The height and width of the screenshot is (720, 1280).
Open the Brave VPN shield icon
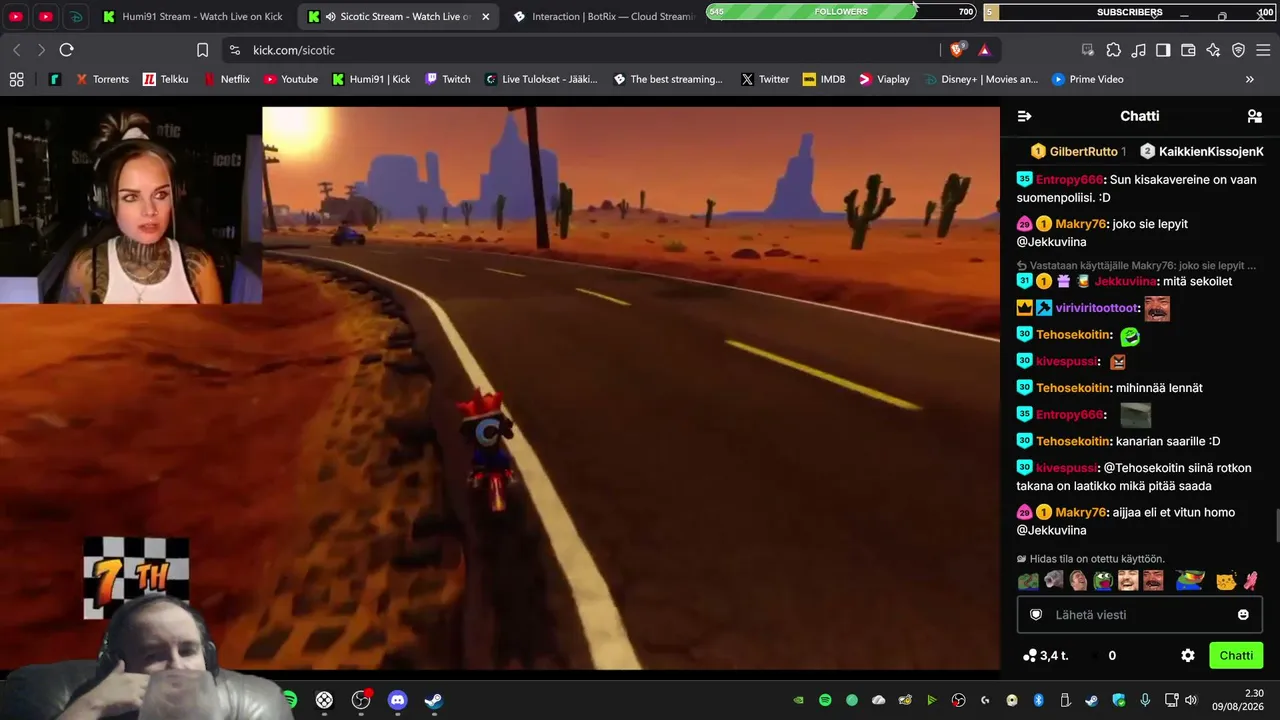tap(1238, 50)
